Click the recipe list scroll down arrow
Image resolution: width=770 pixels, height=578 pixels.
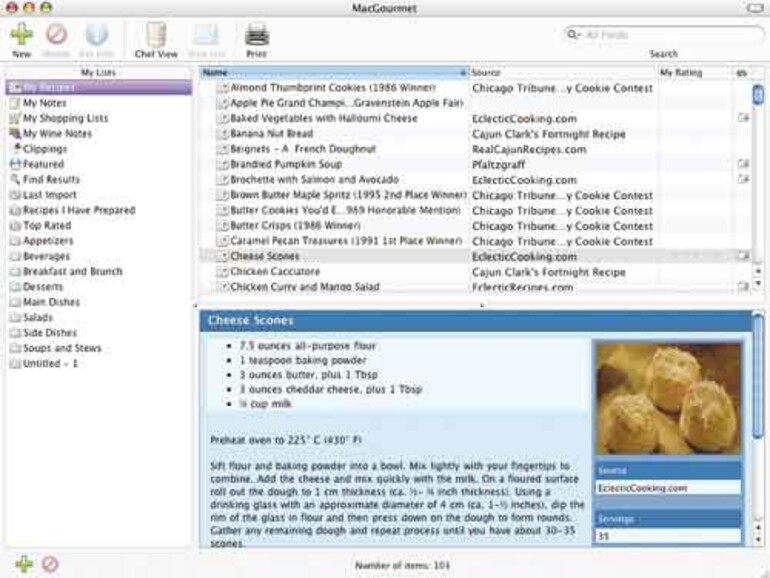click(759, 284)
